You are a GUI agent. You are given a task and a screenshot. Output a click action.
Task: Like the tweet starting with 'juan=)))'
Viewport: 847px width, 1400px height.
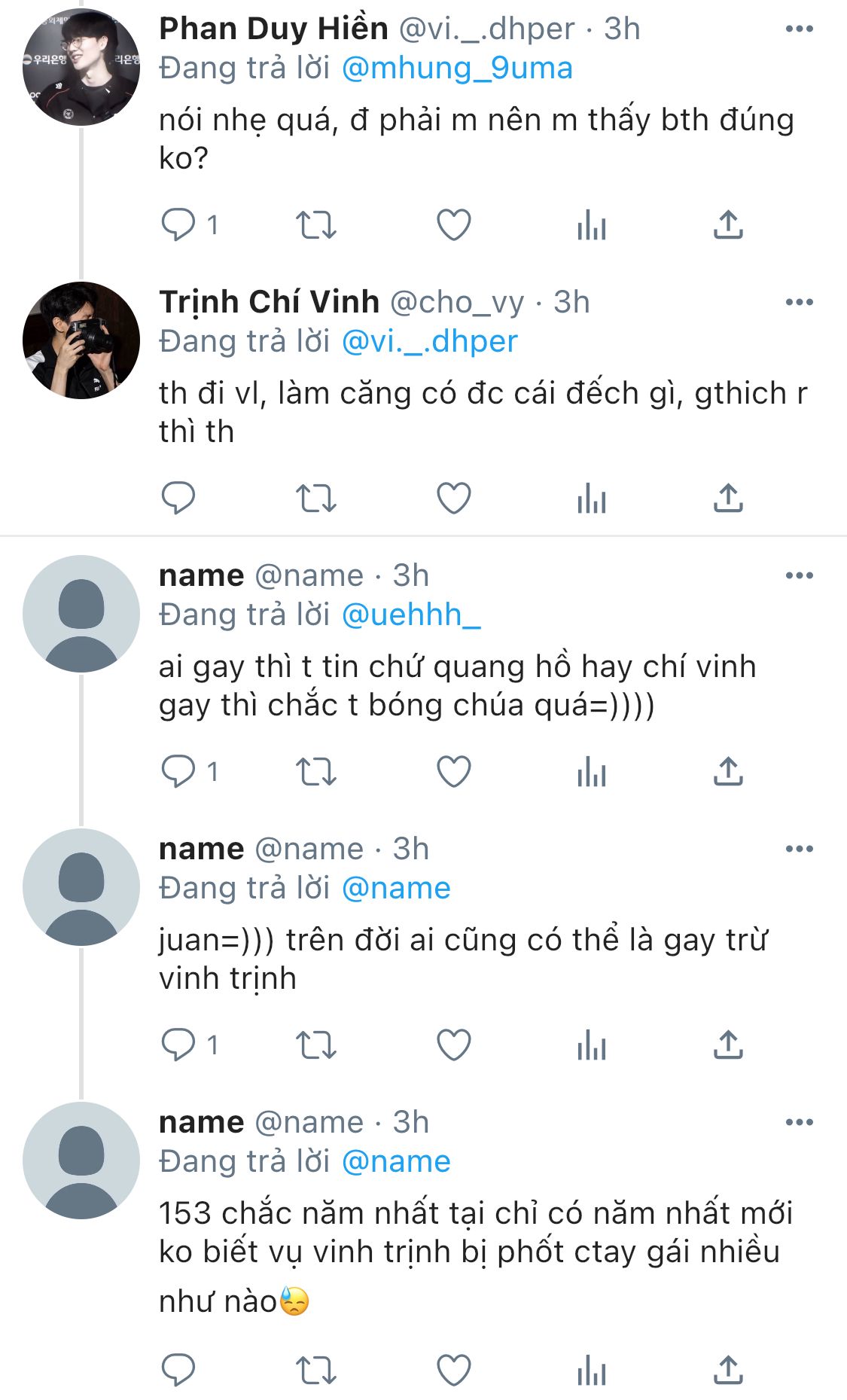pyautogui.click(x=454, y=1045)
